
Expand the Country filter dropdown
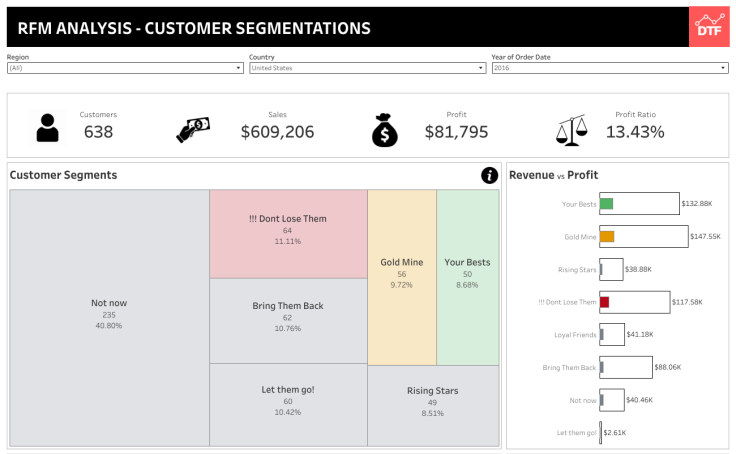(367, 68)
